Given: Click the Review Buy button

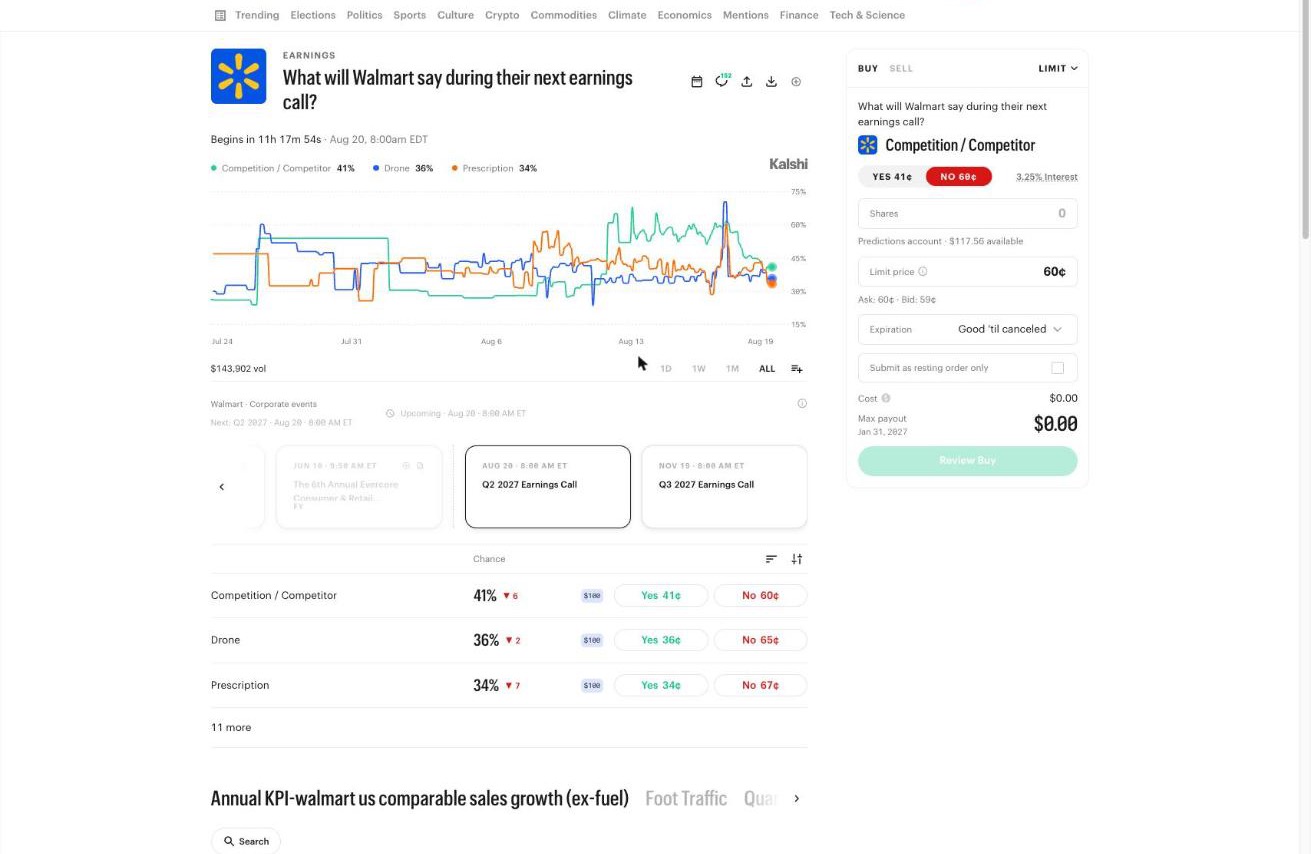Looking at the screenshot, I should coord(967,461).
